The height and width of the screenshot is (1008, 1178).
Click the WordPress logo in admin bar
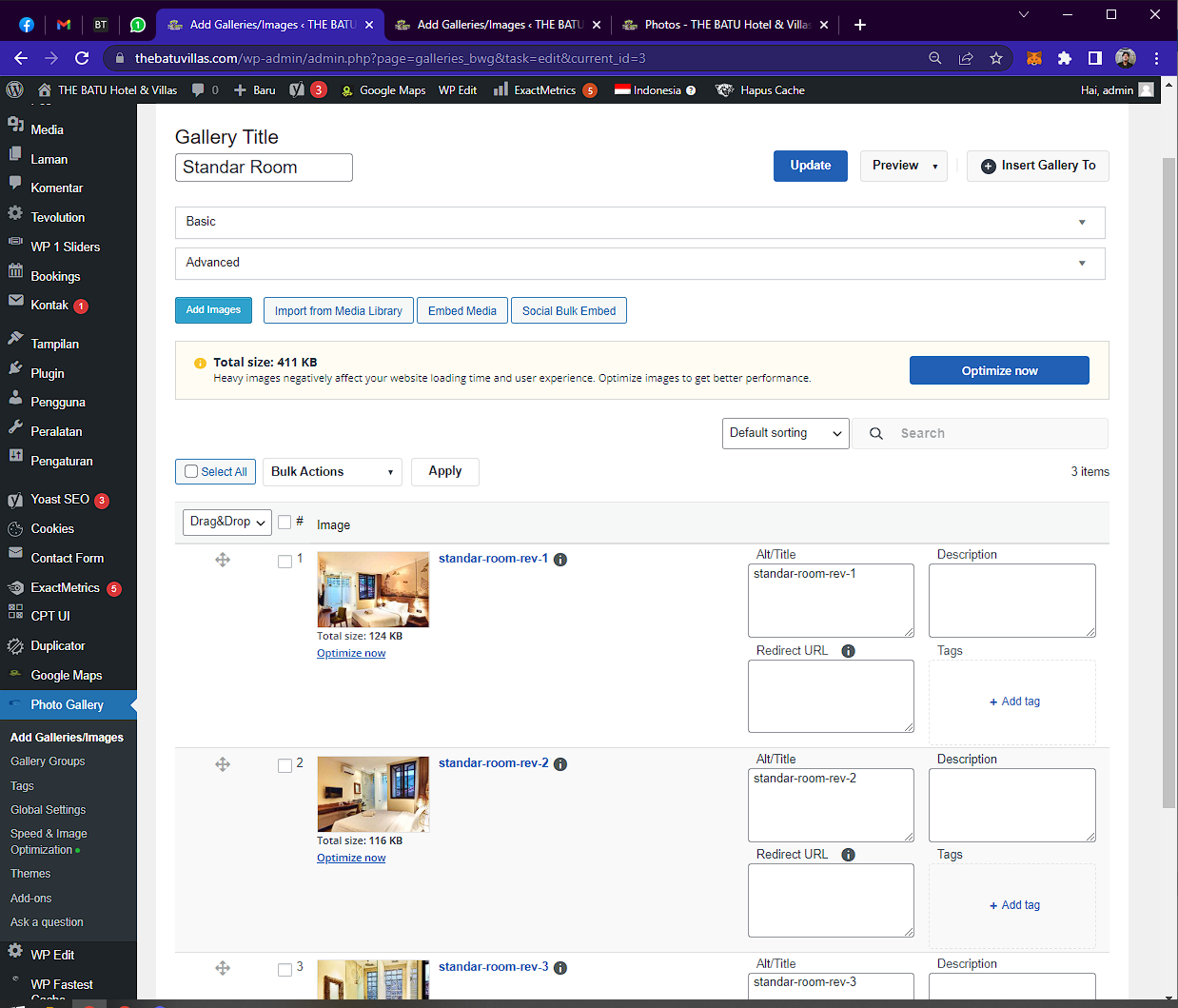click(14, 89)
